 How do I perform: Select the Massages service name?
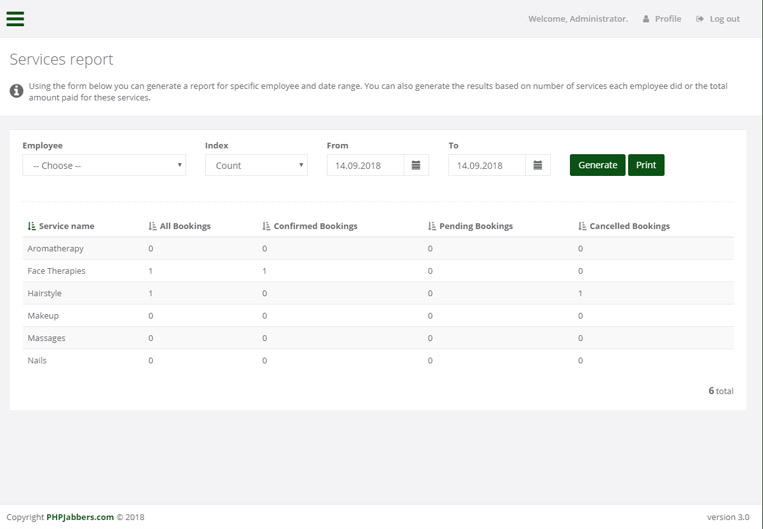46,338
